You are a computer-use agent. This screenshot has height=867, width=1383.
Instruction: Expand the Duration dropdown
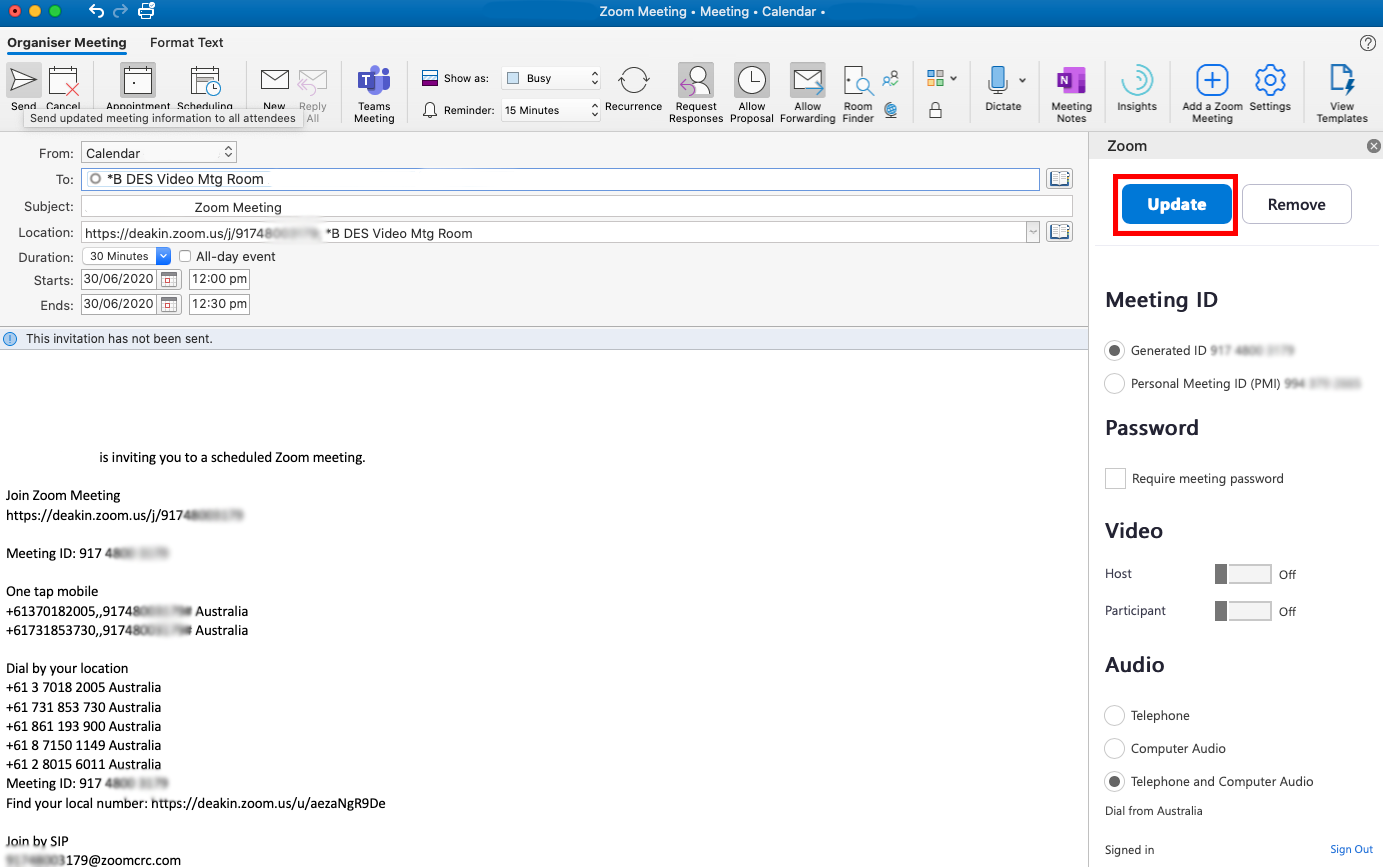(163, 257)
